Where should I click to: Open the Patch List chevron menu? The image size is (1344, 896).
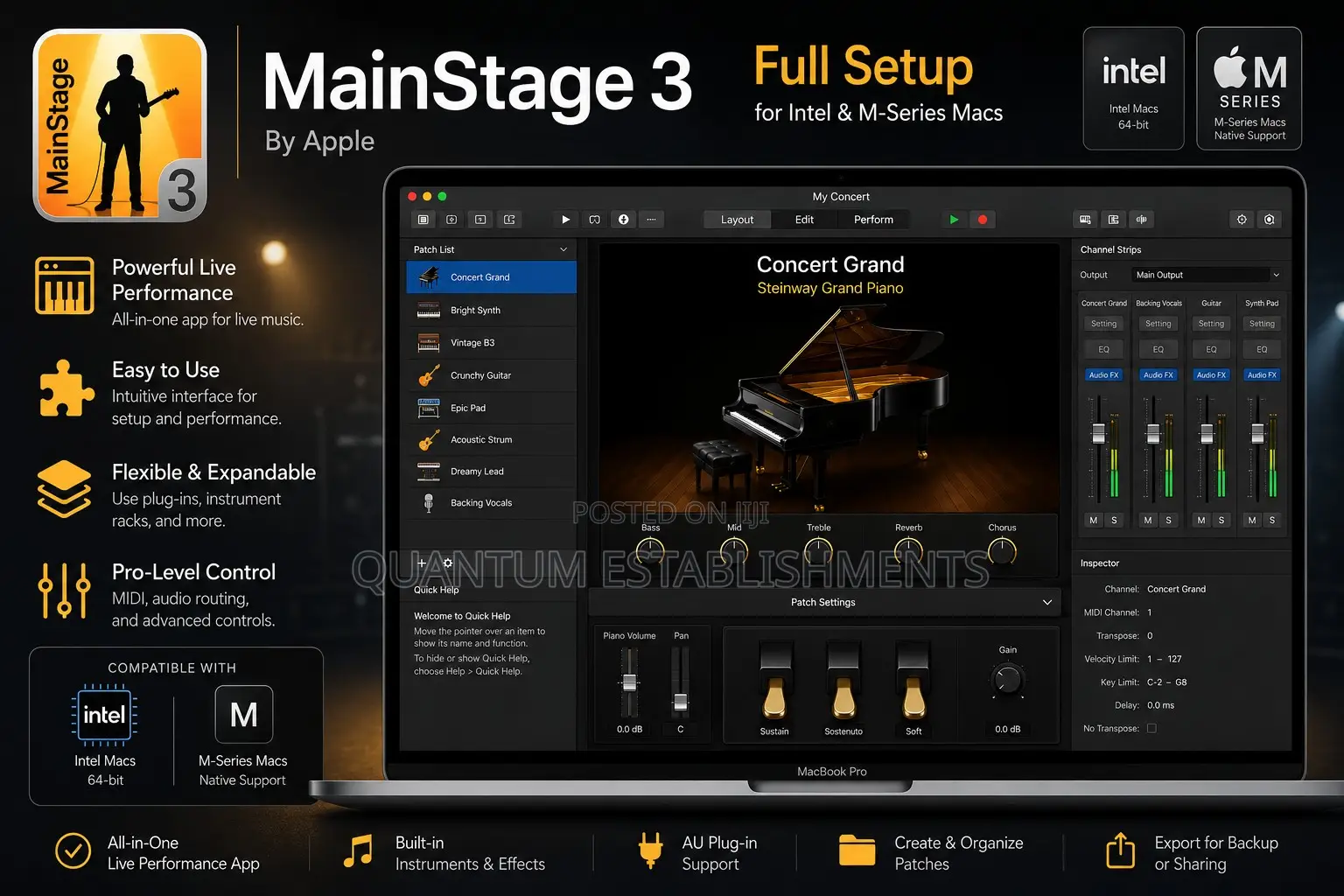563,249
